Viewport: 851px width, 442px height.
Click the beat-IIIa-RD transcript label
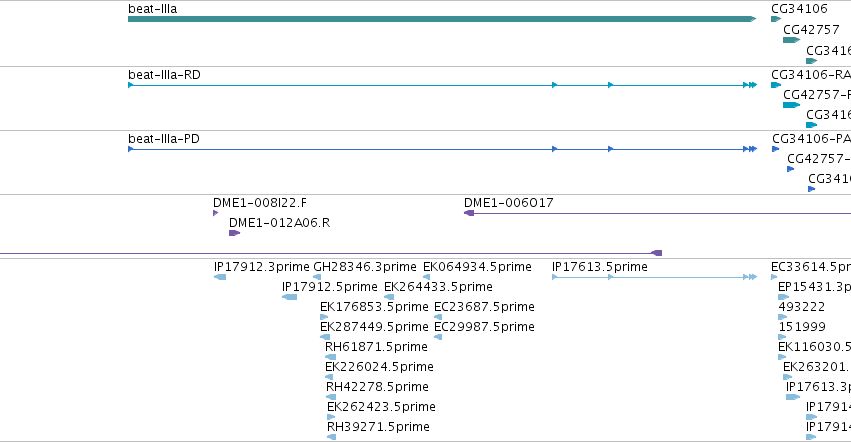click(164, 74)
